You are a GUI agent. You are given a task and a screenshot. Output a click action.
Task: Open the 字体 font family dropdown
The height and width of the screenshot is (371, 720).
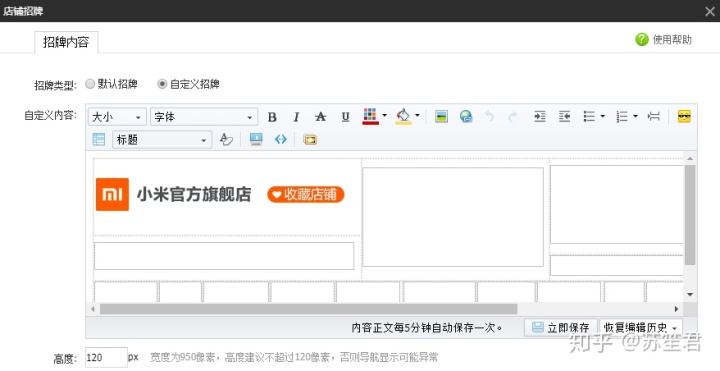click(204, 117)
